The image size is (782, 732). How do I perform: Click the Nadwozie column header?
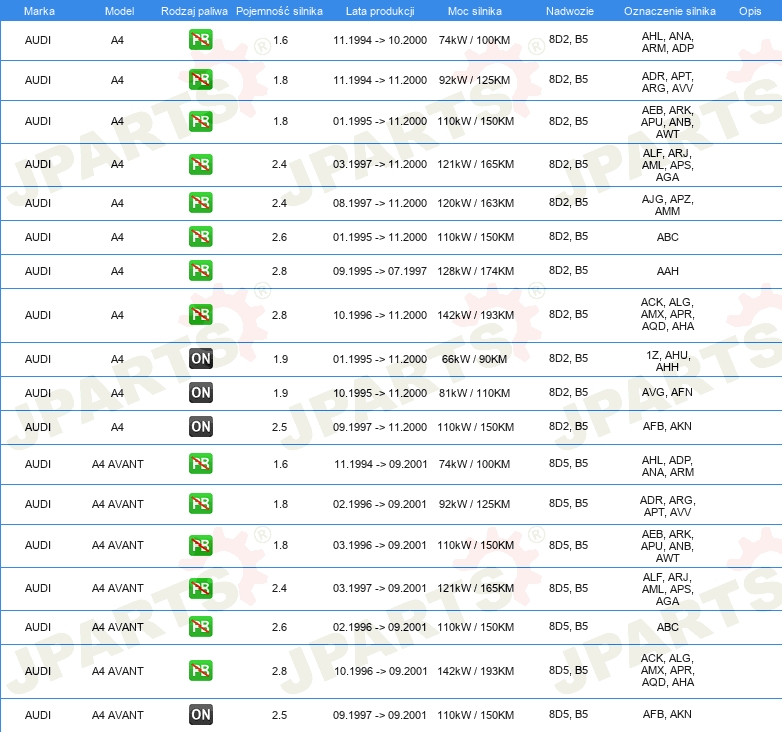click(570, 11)
